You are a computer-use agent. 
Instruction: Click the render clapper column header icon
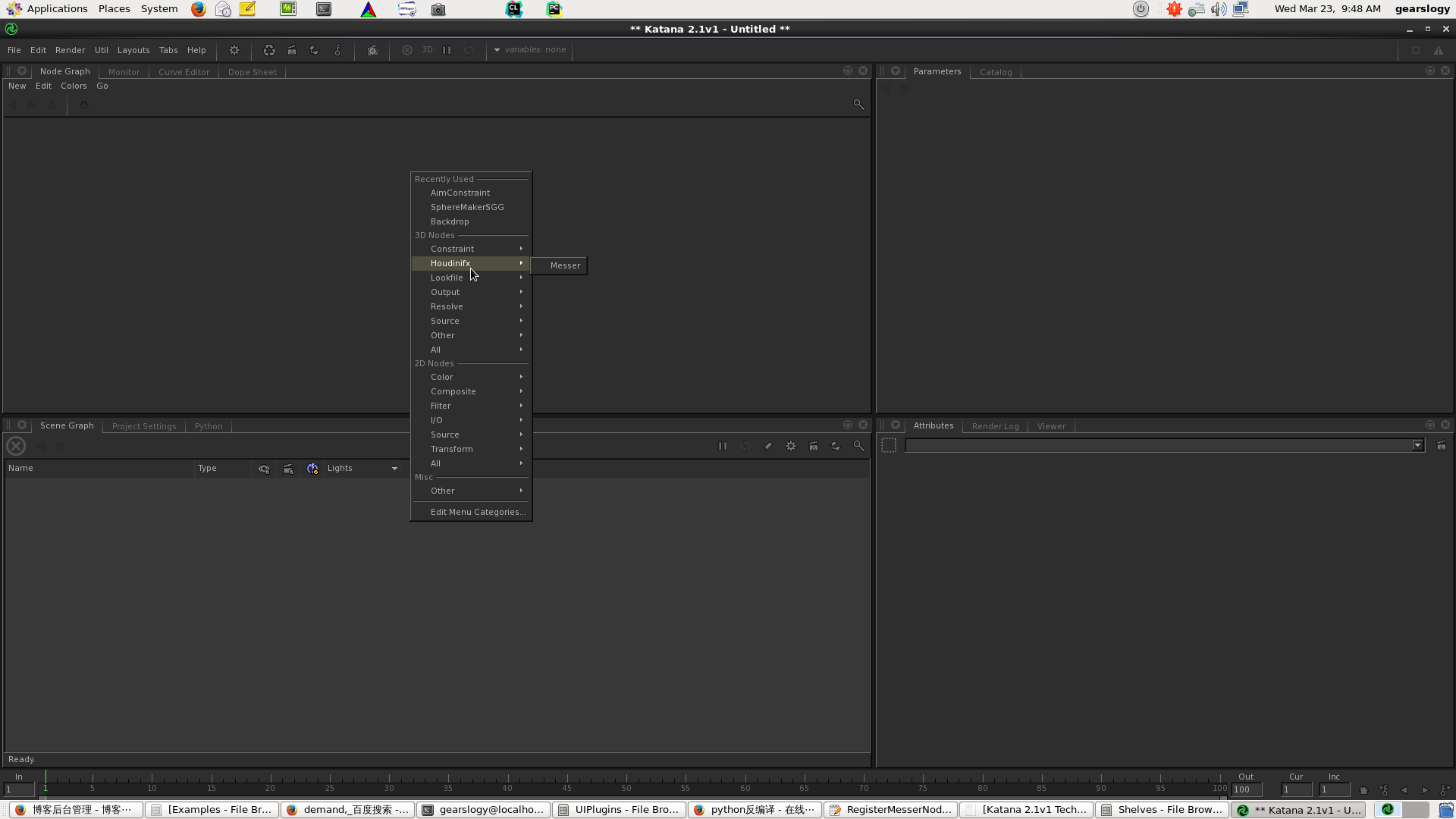pos(288,469)
